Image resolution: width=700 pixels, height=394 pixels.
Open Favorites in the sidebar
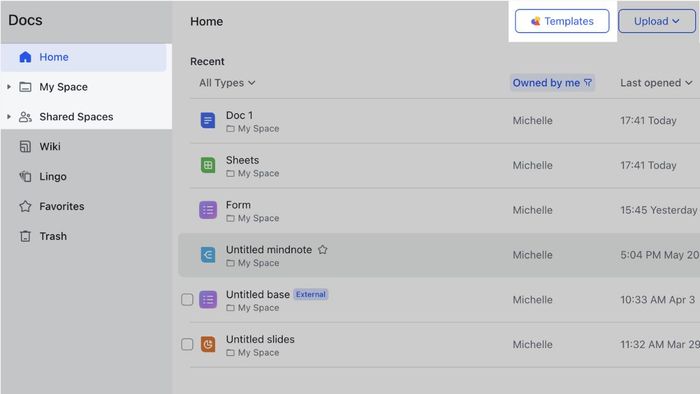point(62,207)
